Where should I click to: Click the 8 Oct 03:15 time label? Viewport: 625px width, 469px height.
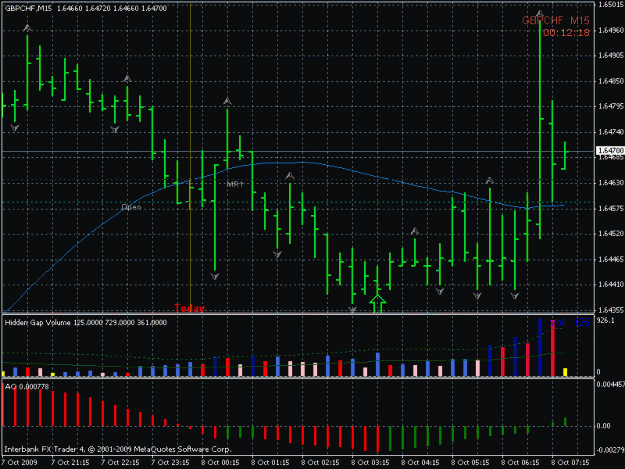click(370, 462)
